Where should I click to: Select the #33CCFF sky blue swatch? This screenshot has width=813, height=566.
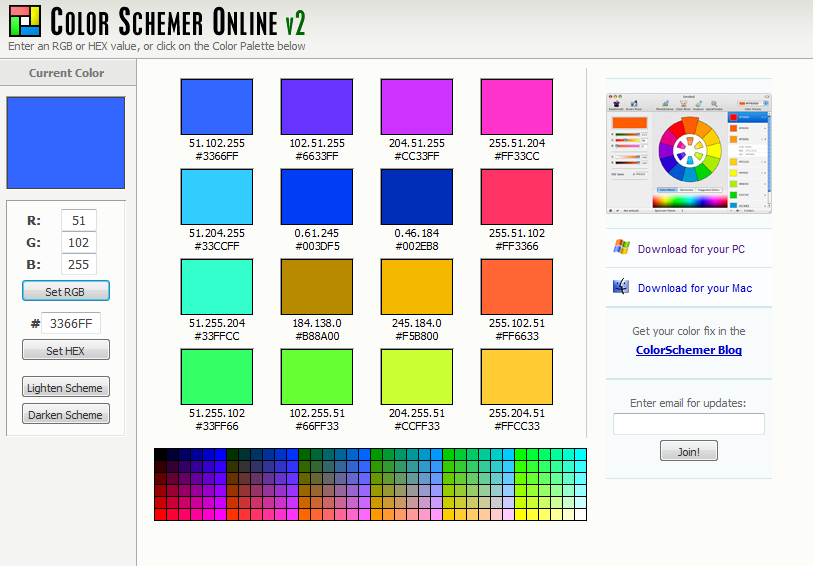(217, 197)
